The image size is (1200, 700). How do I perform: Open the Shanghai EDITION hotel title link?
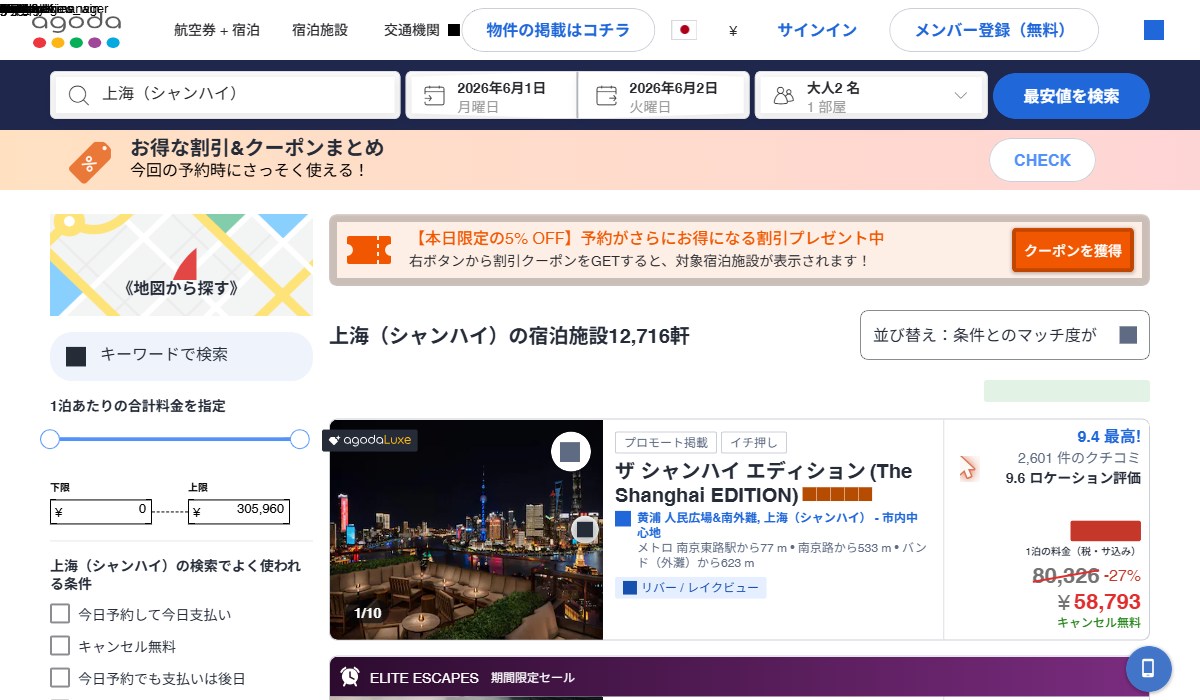coord(764,482)
